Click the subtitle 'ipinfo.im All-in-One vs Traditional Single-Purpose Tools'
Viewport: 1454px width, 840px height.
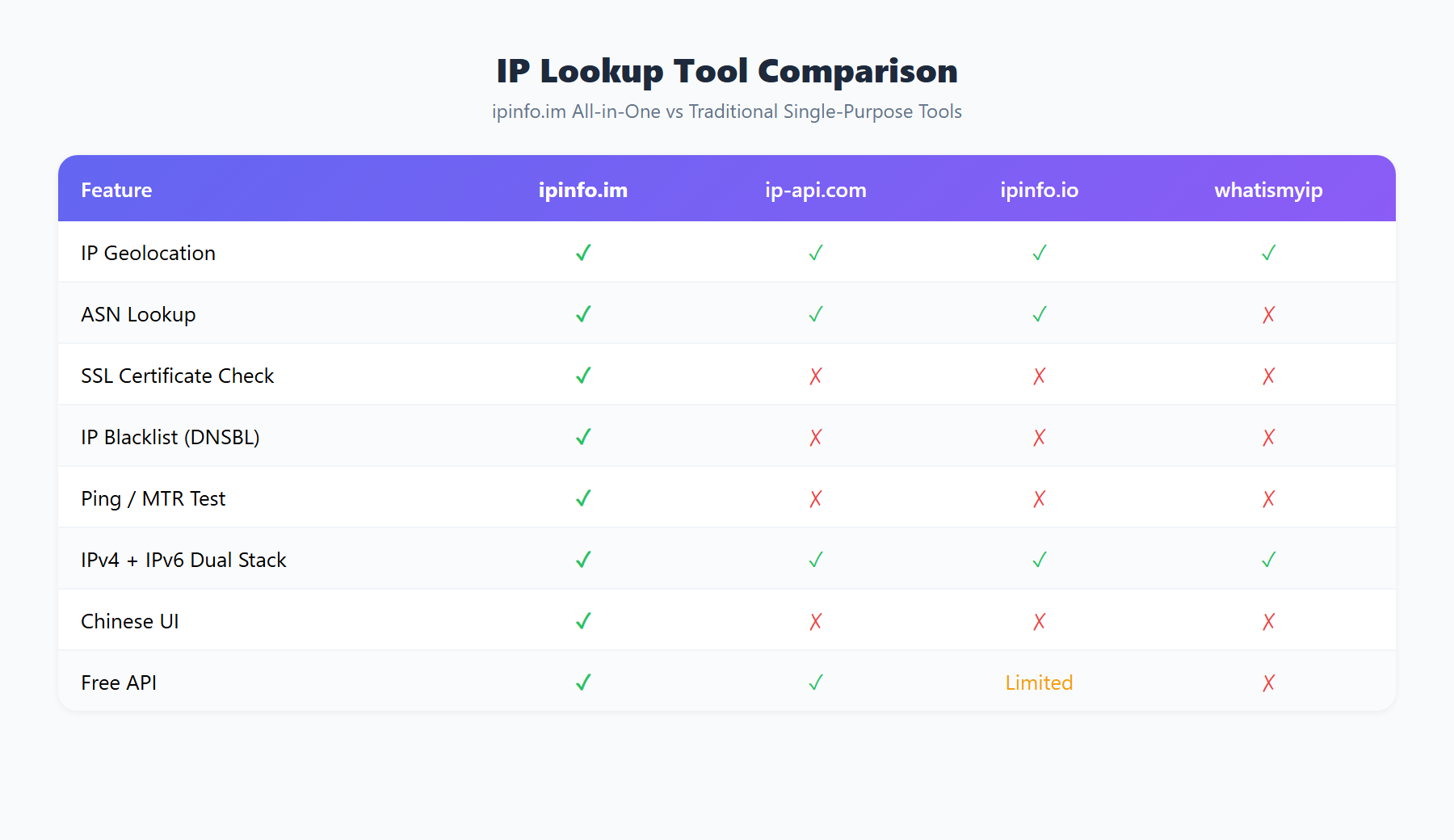[x=727, y=111]
